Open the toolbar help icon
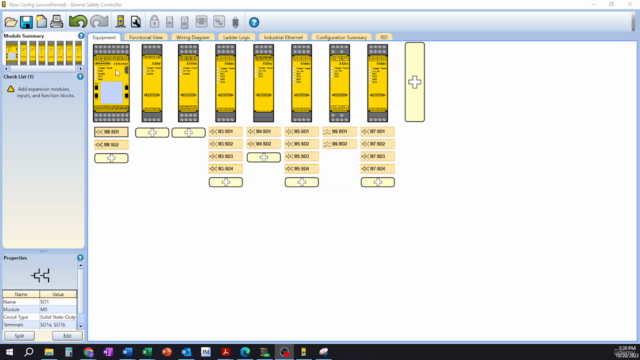This screenshot has width=640, height=360. pos(254,22)
